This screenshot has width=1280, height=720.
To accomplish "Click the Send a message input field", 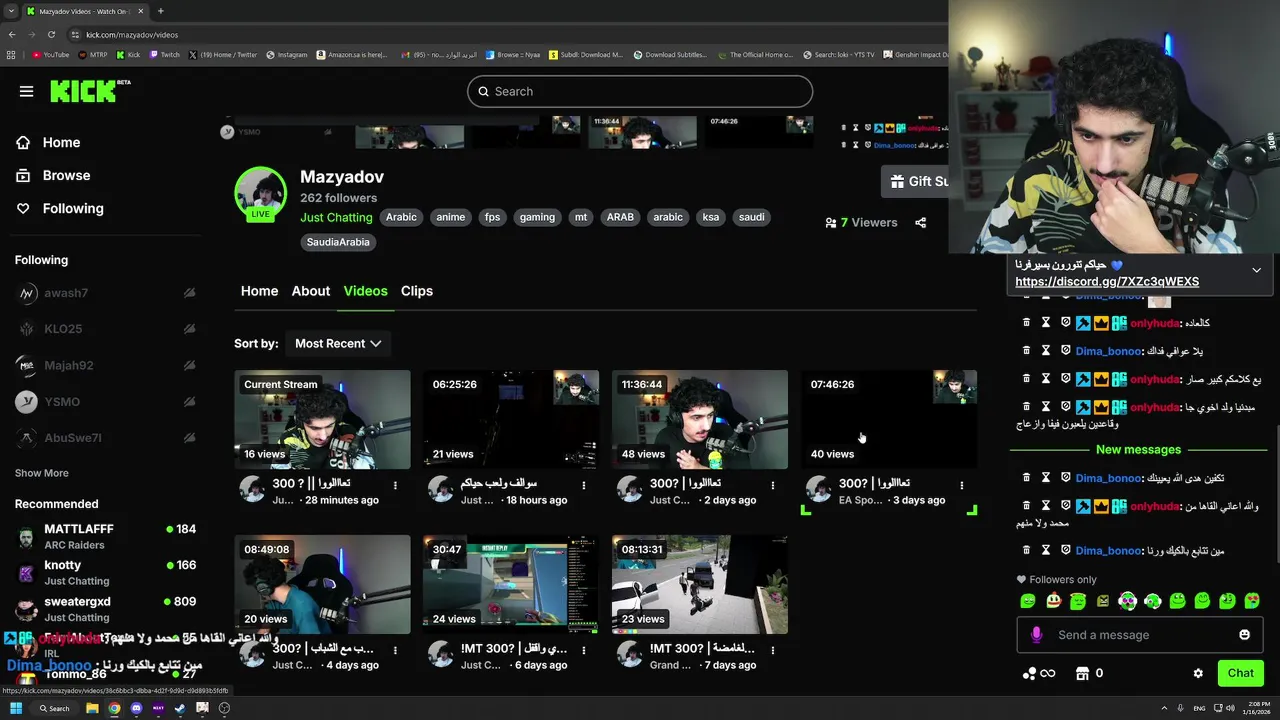I will [x=1140, y=635].
